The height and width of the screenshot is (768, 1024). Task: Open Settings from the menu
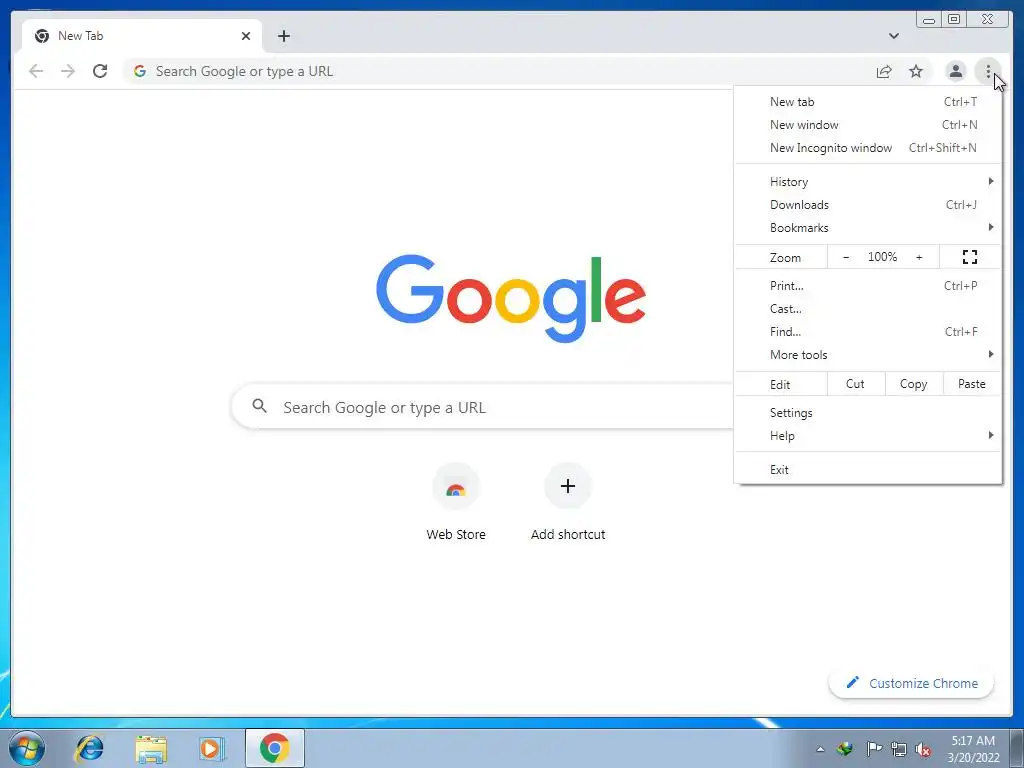tap(868, 413)
